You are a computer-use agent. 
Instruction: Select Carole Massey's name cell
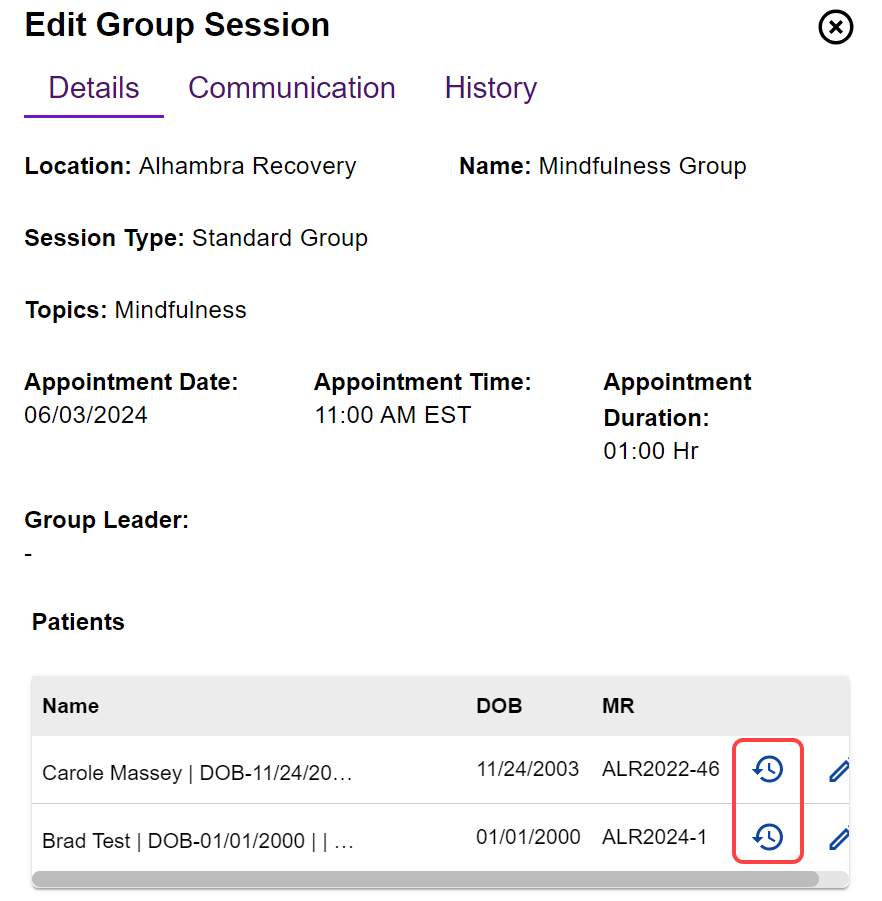pos(197,773)
